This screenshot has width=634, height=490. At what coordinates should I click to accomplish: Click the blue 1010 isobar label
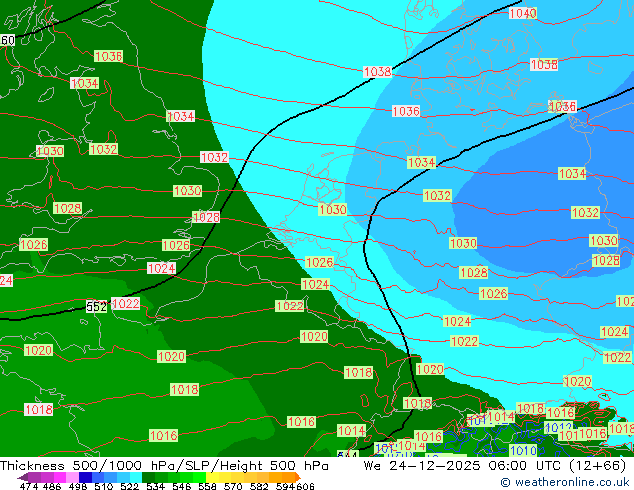523,450
